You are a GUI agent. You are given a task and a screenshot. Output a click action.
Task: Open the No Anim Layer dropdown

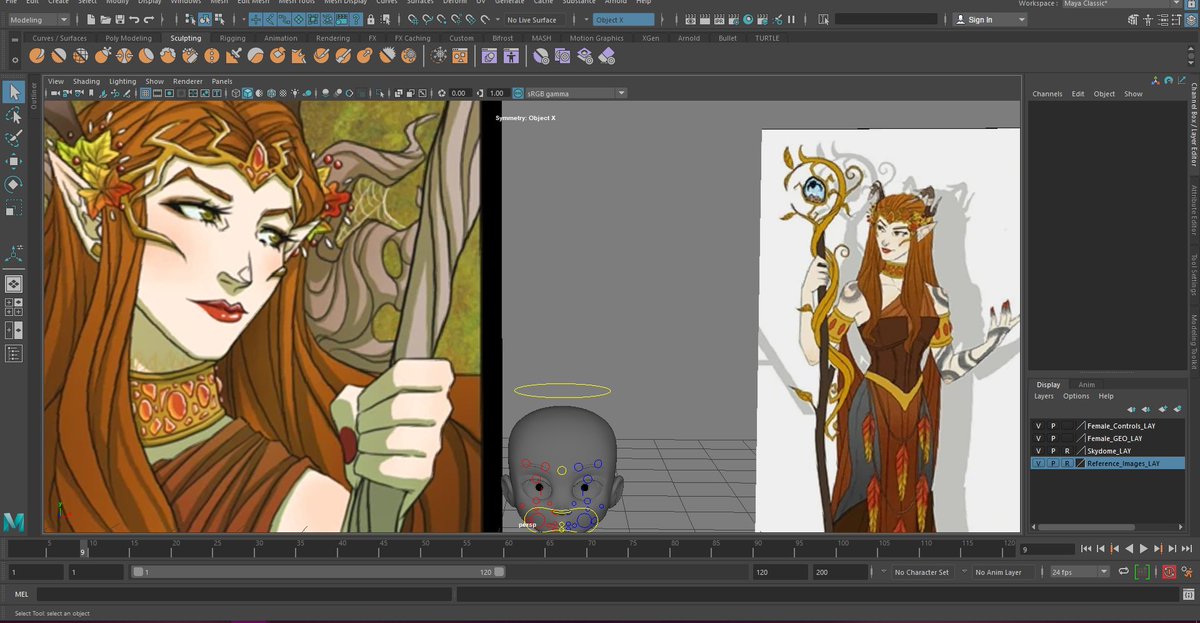(x=1004, y=572)
